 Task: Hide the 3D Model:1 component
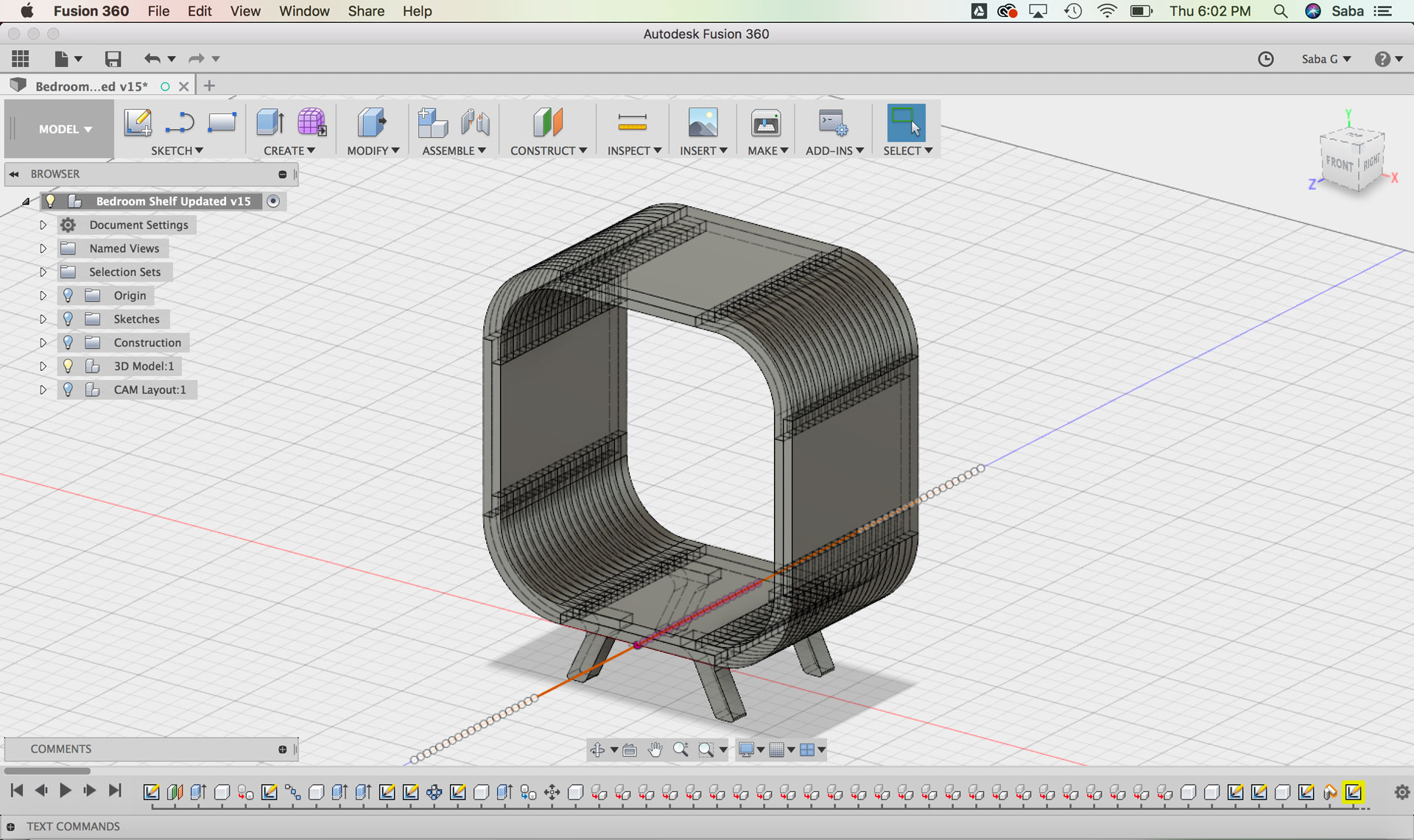[x=68, y=366]
